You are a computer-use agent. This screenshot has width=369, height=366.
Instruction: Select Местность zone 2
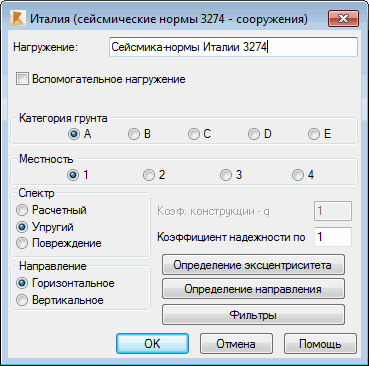[149, 175]
